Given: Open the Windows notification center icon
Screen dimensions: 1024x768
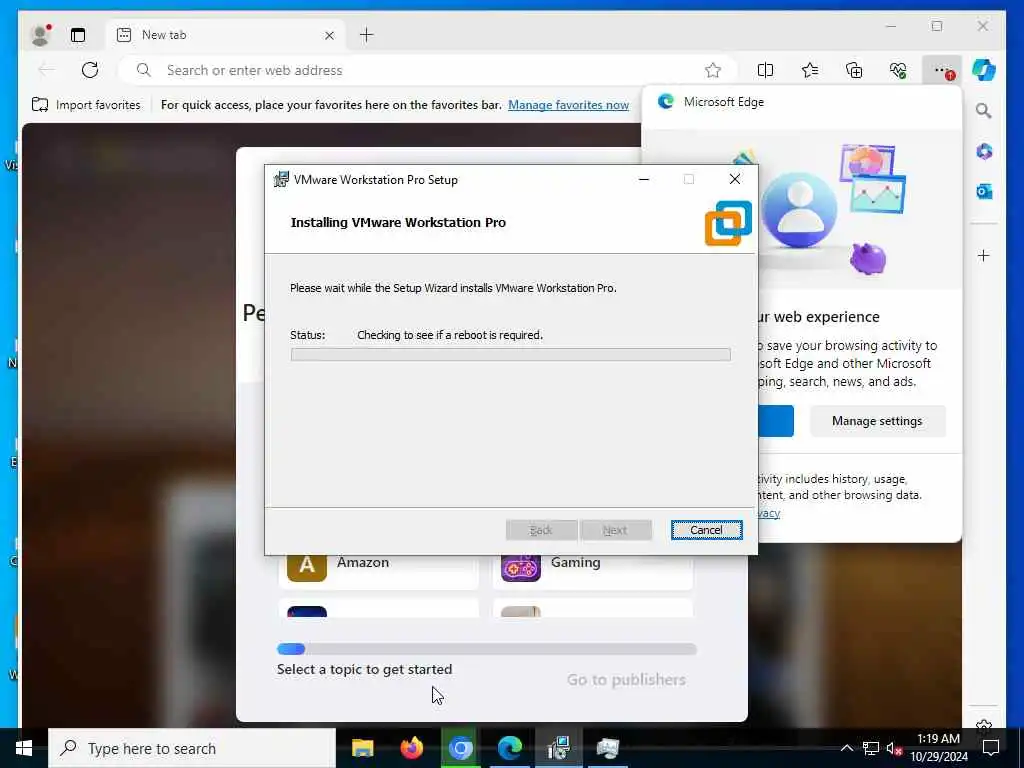Looking at the screenshot, I should click(x=991, y=748).
